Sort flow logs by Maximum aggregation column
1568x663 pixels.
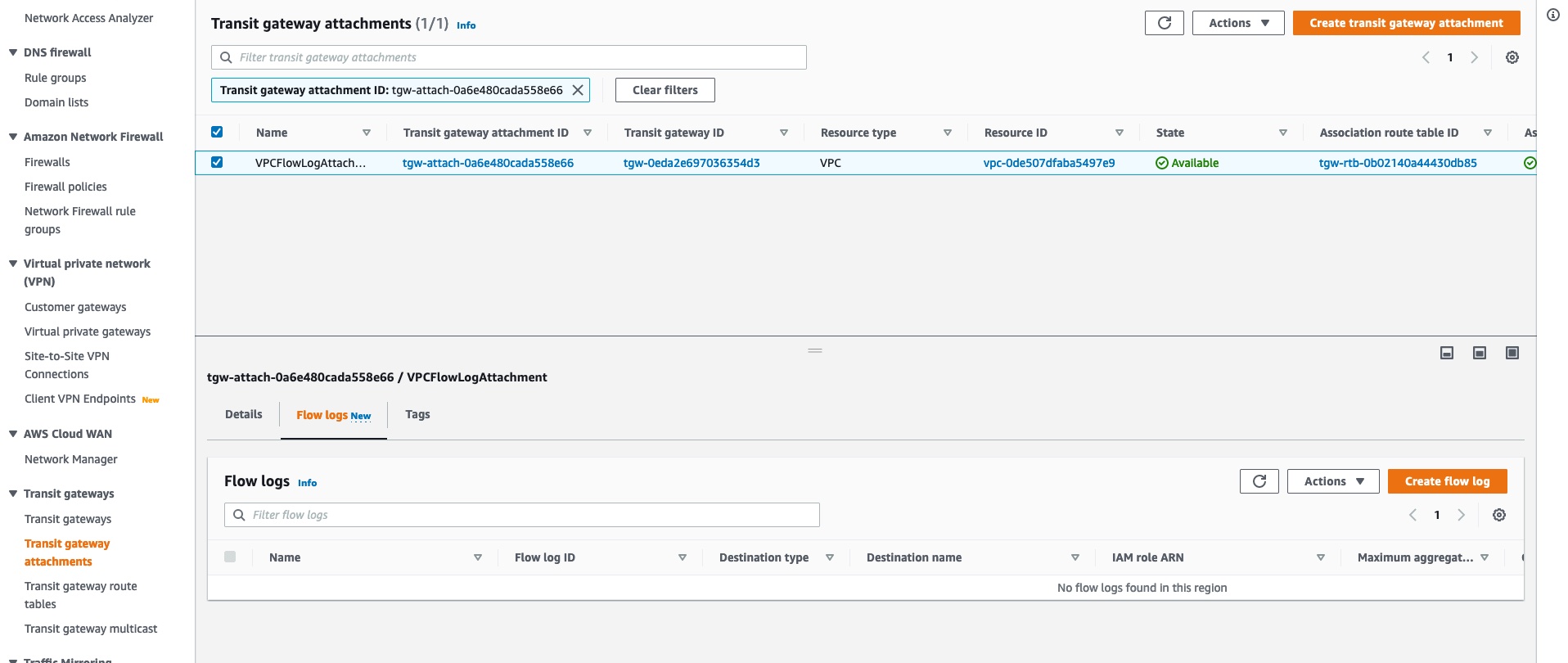coord(1485,557)
